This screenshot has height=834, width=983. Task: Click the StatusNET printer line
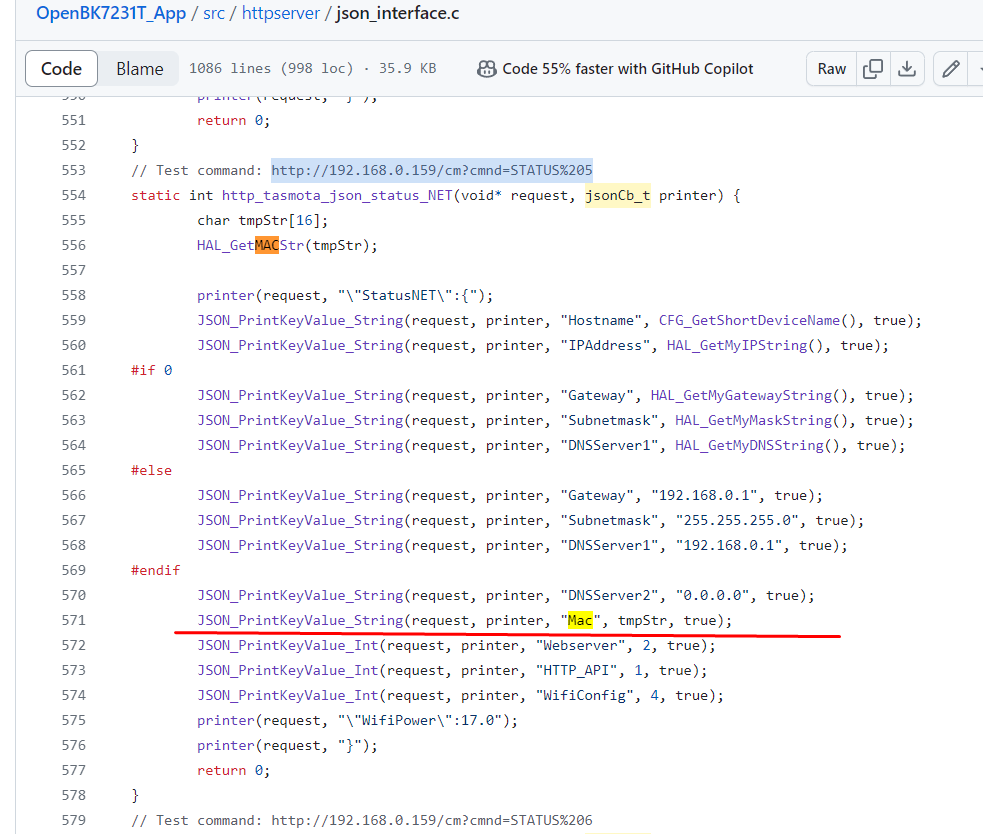point(345,295)
